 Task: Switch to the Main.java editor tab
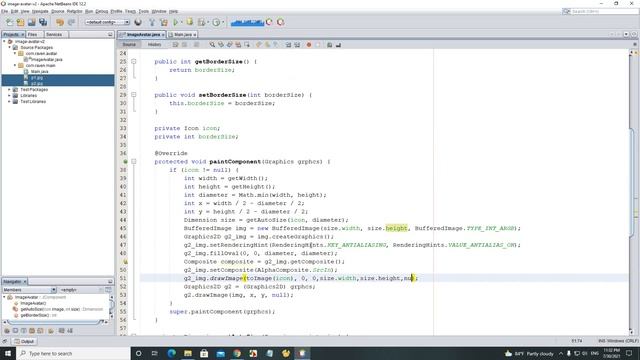(182, 35)
